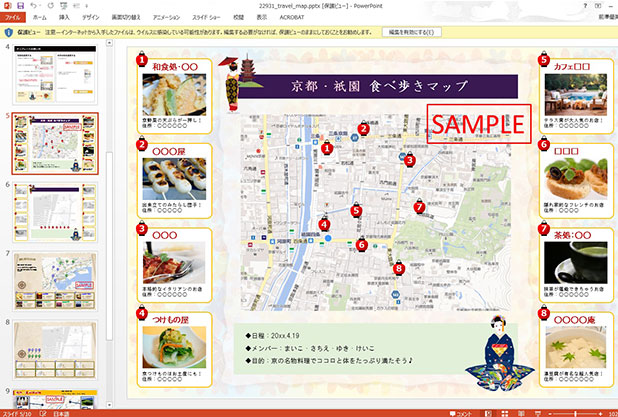This screenshot has width=618, height=417.
Task: Switch to Reading View icon in status bar
Action: [521, 413]
